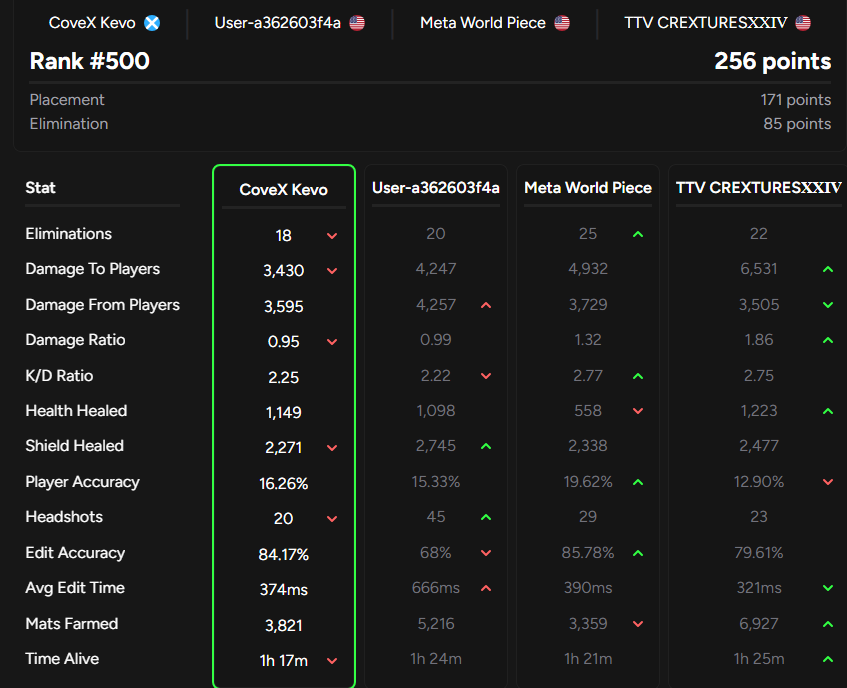Click green up arrow beside player accuracy 19.62%
Viewport: 847px width, 688px height.
(x=638, y=482)
